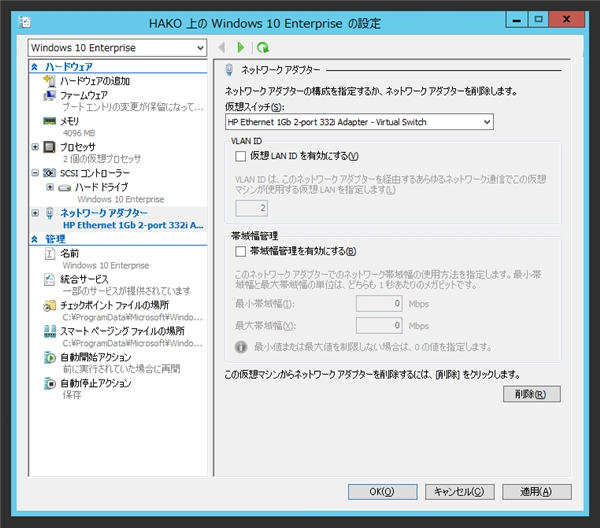Viewport: 600px width, 528px height.
Task: Click 適用 apply button
Action: point(536,492)
